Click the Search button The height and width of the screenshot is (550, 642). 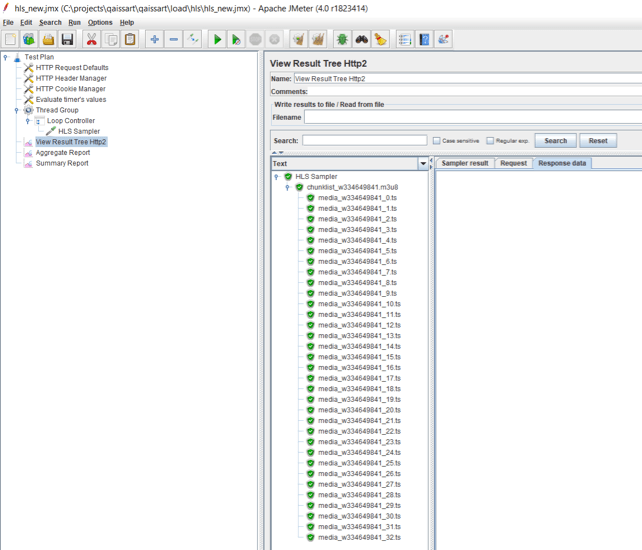pos(556,141)
